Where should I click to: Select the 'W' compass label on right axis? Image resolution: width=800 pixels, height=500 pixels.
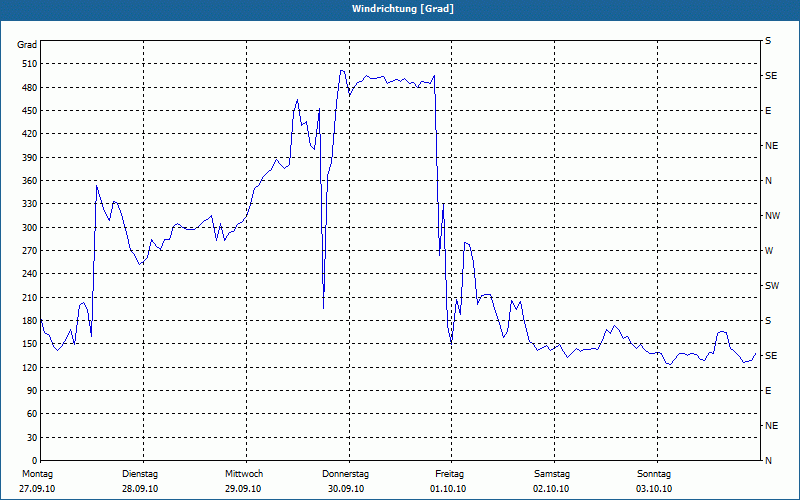tap(769, 251)
